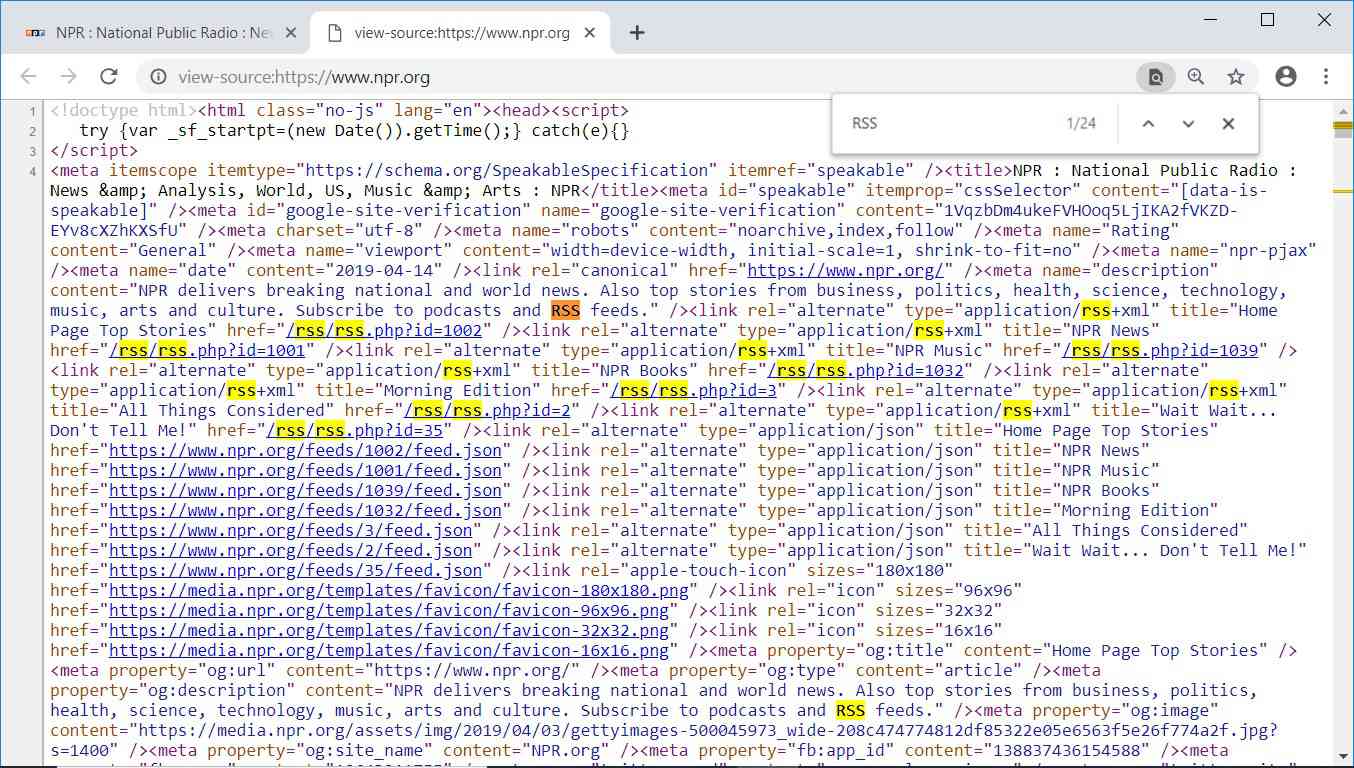Jump to next RSS search match
Screen dimensions: 1354x768
click(x=1188, y=124)
